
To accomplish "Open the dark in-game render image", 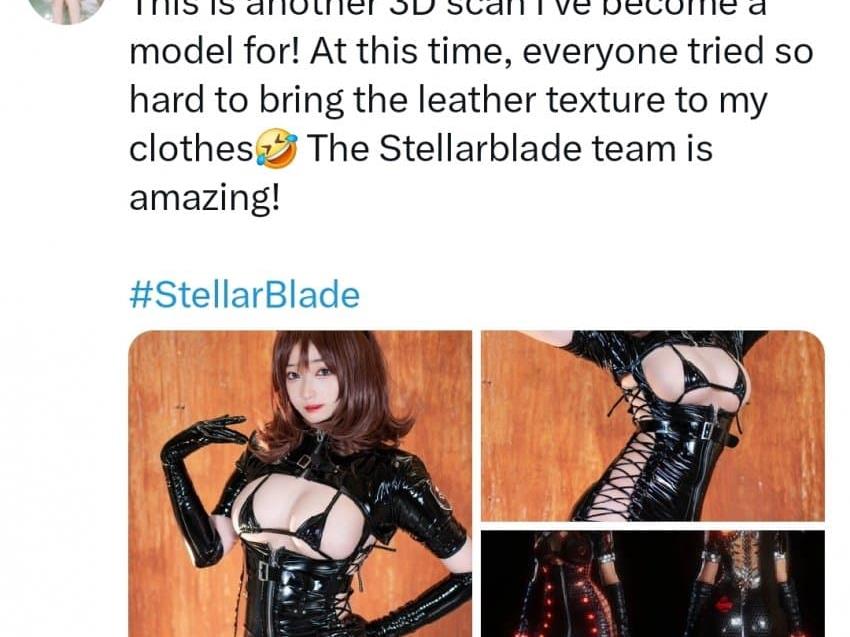I will coord(653,584).
